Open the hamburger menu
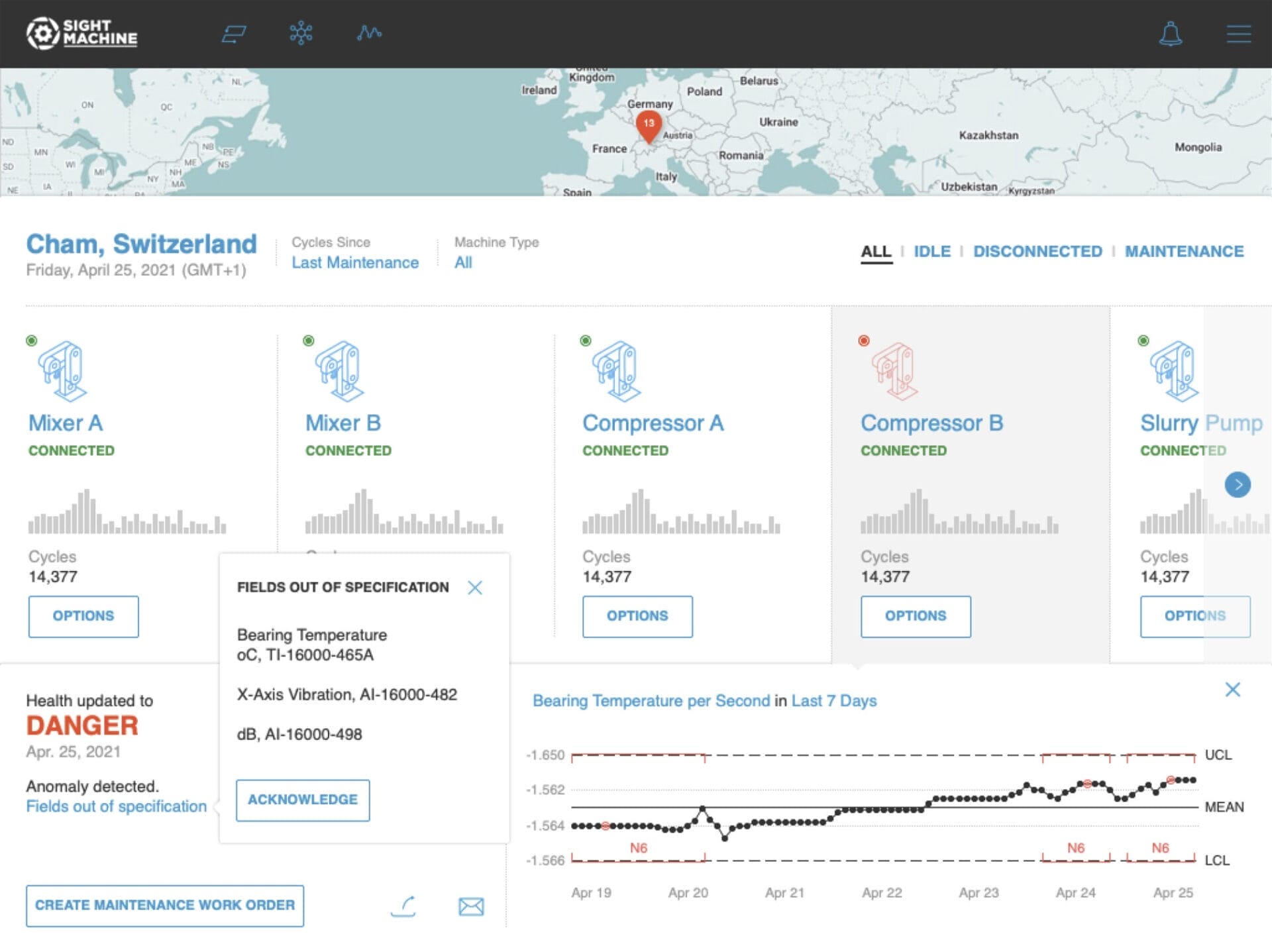This screenshot has width=1272, height=952. point(1238,34)
